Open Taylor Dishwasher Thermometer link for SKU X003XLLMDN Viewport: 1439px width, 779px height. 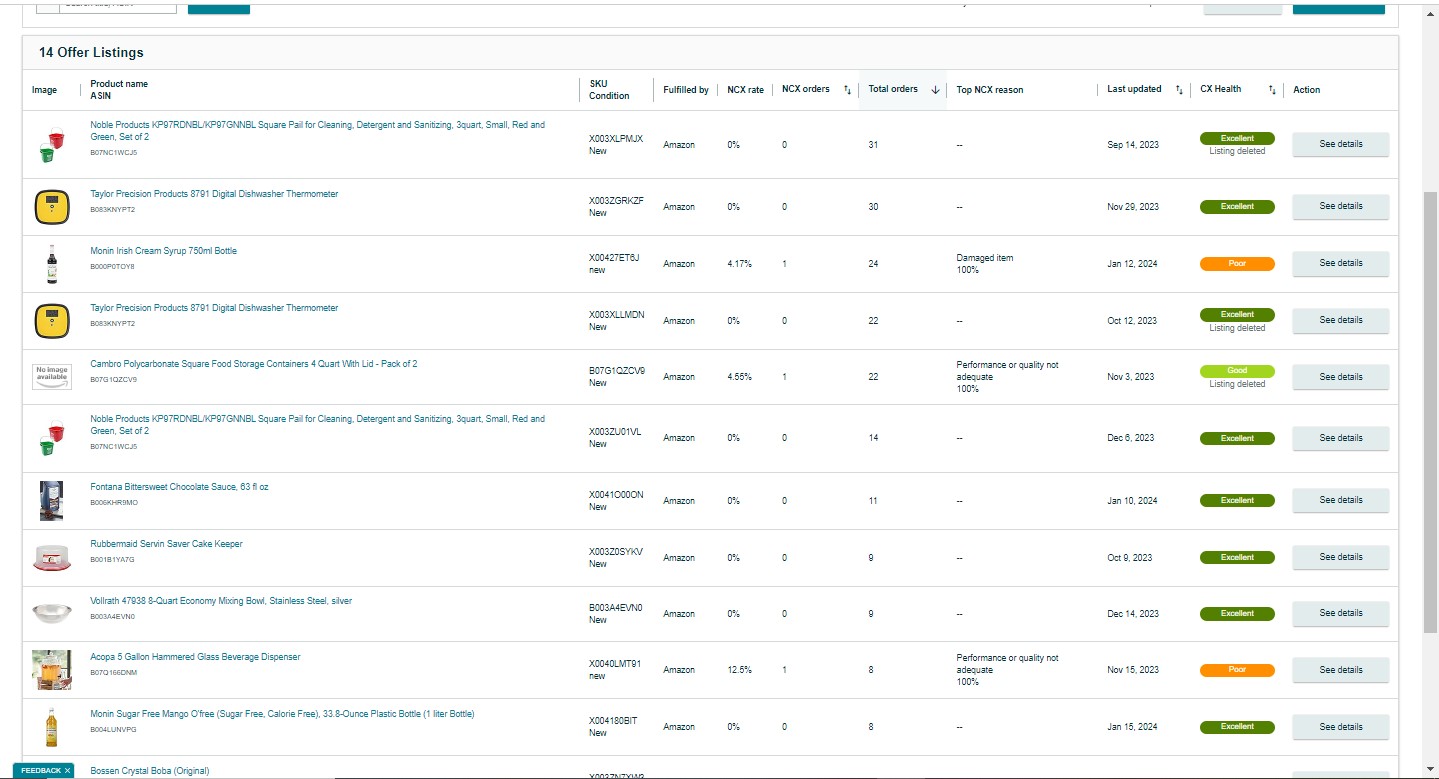pos(214,308)
